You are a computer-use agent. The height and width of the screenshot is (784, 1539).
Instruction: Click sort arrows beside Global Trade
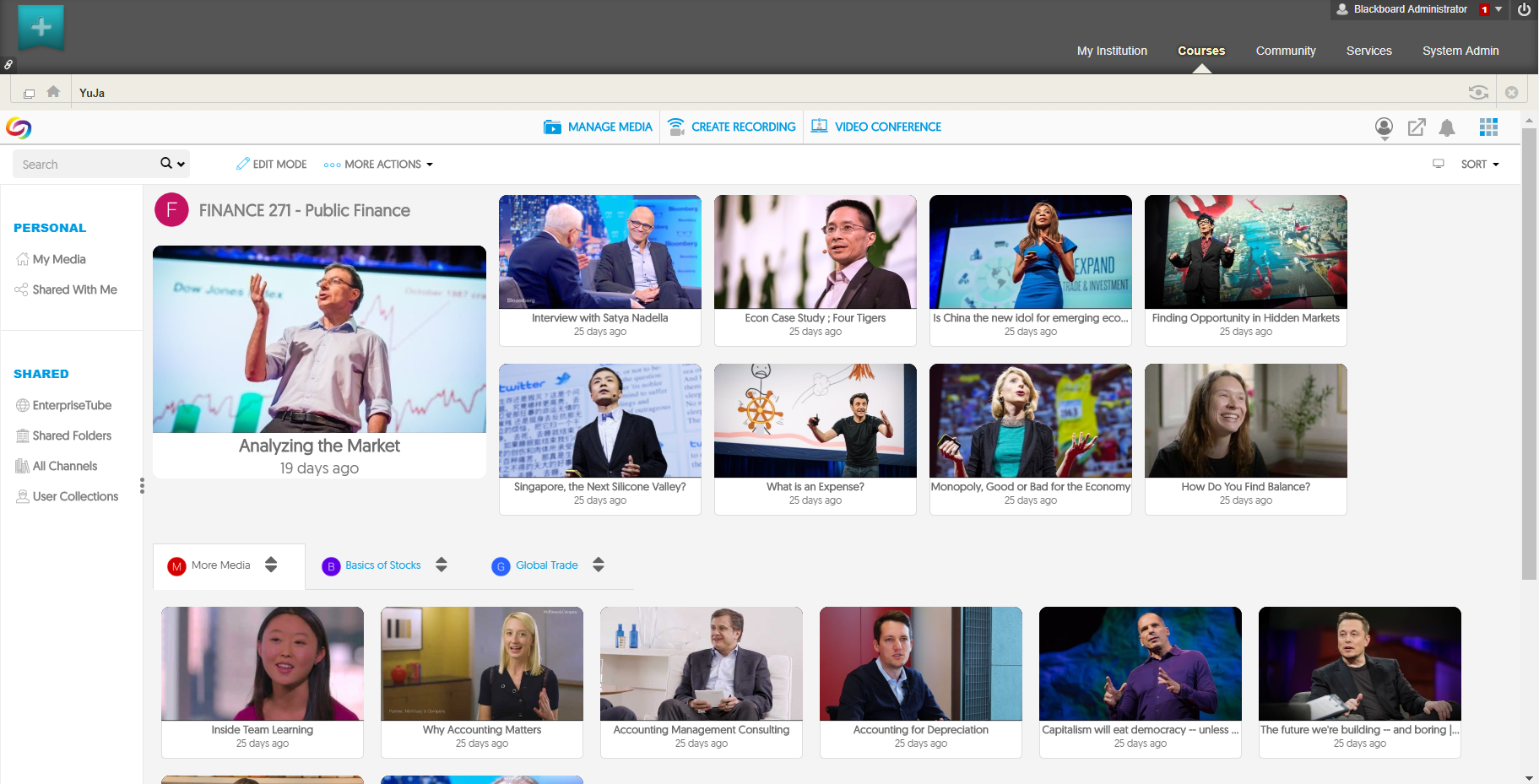599,565
